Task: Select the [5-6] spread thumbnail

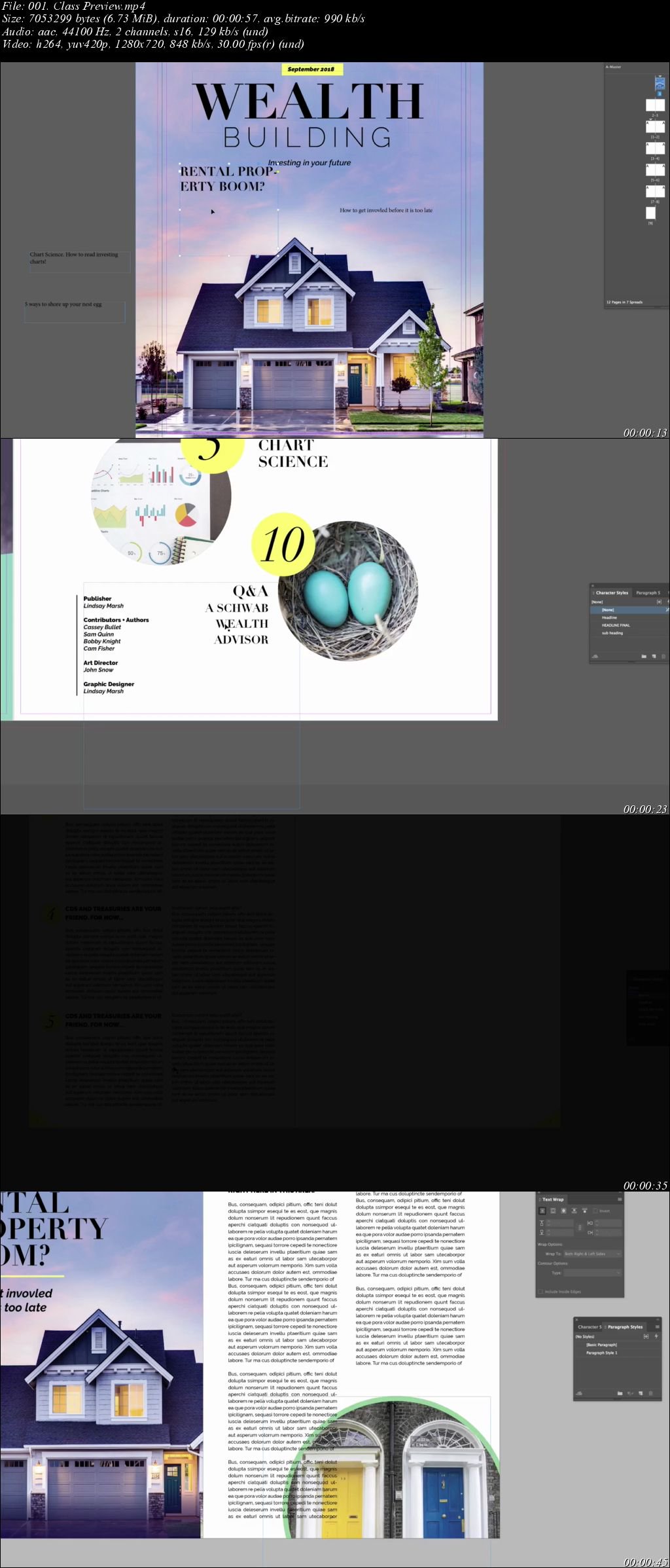Action: (655, 170)
